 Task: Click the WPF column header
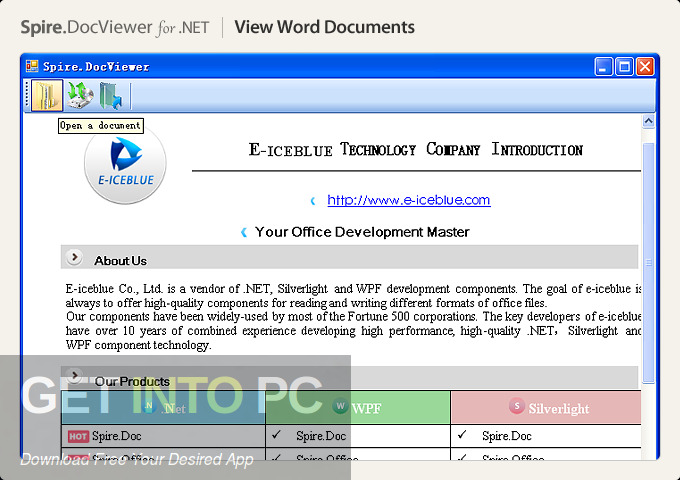pyautogui.click(x=358, y=408)
